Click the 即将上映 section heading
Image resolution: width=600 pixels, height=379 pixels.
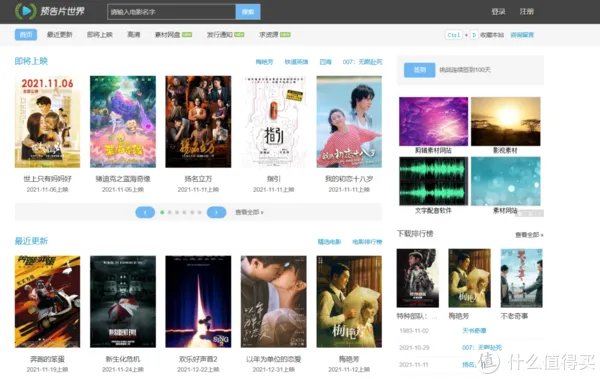tap(31, 61)
